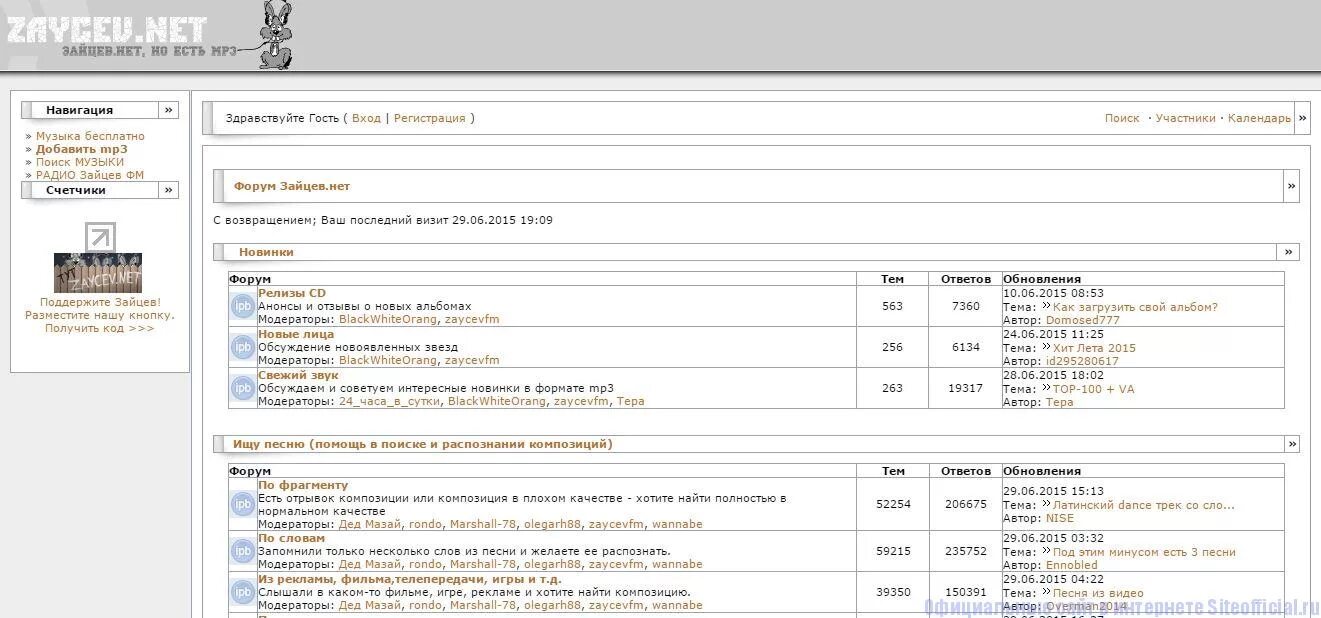The image size is (1321, 618).
Task: View author id295280617 profile
Action: click(1082, 361)
